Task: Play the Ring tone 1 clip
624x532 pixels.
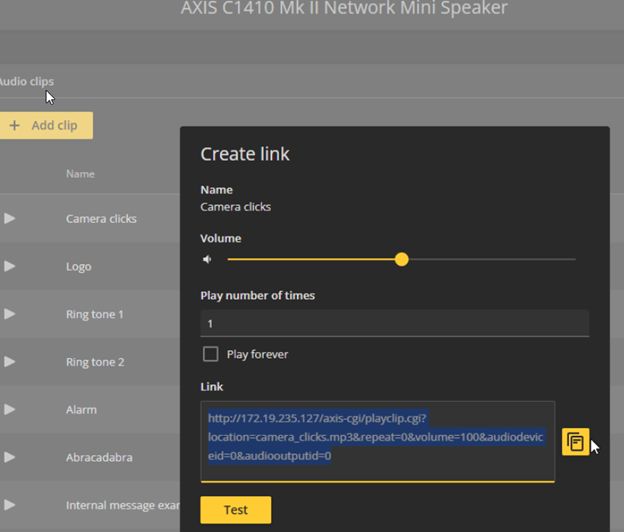Action: (10, 314)
